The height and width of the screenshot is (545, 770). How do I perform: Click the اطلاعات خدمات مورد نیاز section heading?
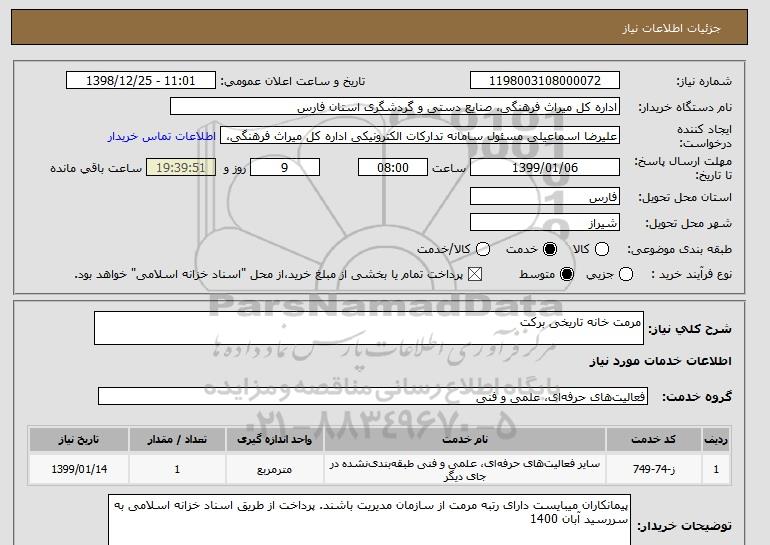pyautogui.click(x=660, y=361)
